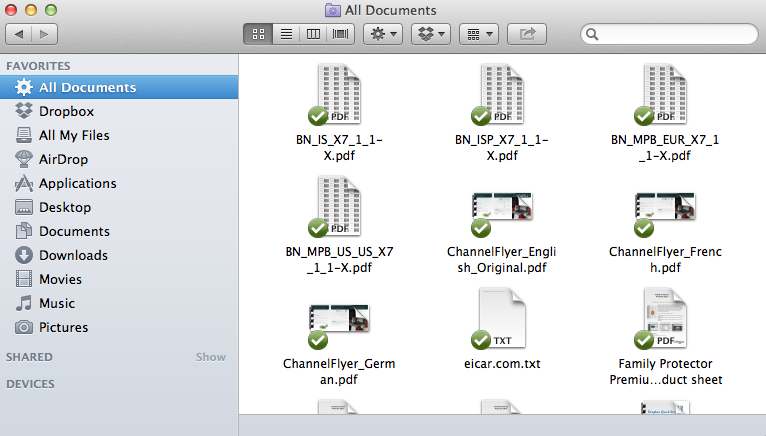Open Music in the sidebar

click(x=119, y=303)
